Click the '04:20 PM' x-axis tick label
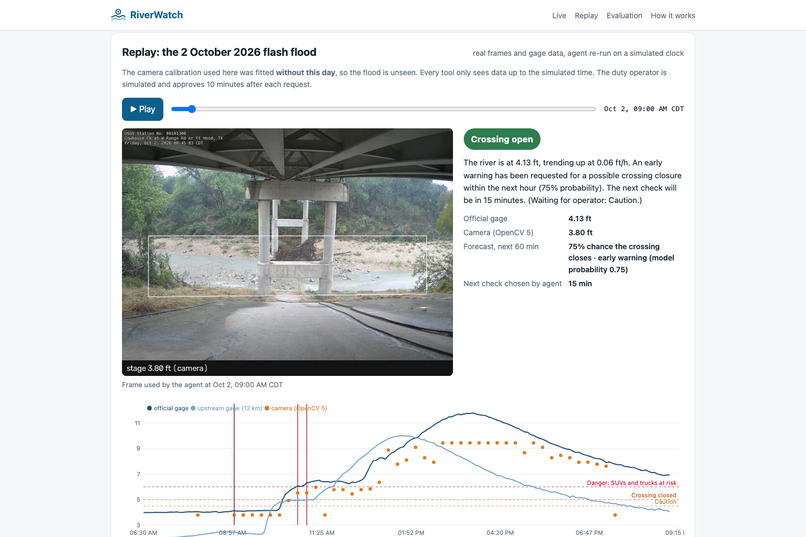 (500, 532)
